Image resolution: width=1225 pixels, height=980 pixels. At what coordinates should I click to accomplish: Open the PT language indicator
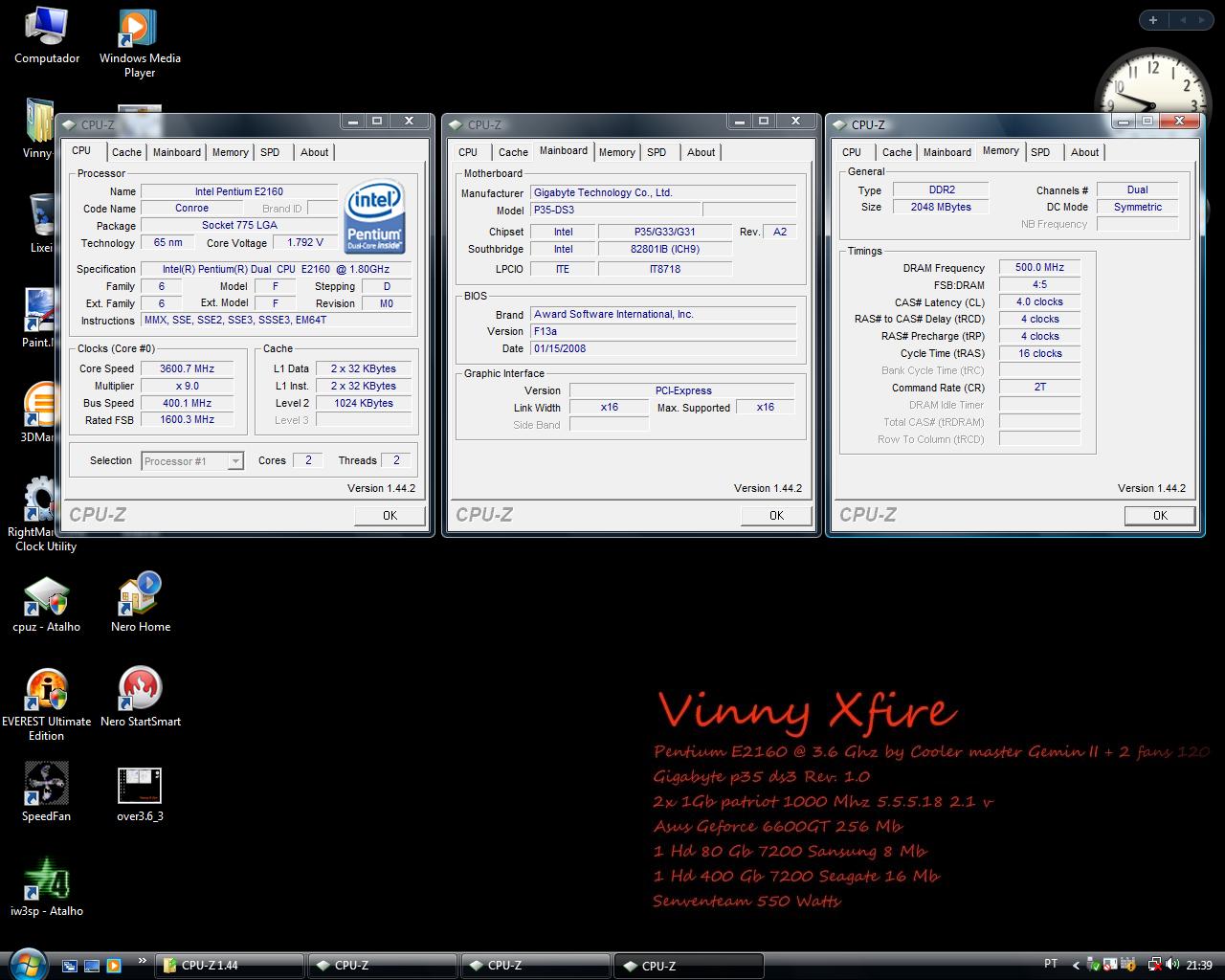1051,964
